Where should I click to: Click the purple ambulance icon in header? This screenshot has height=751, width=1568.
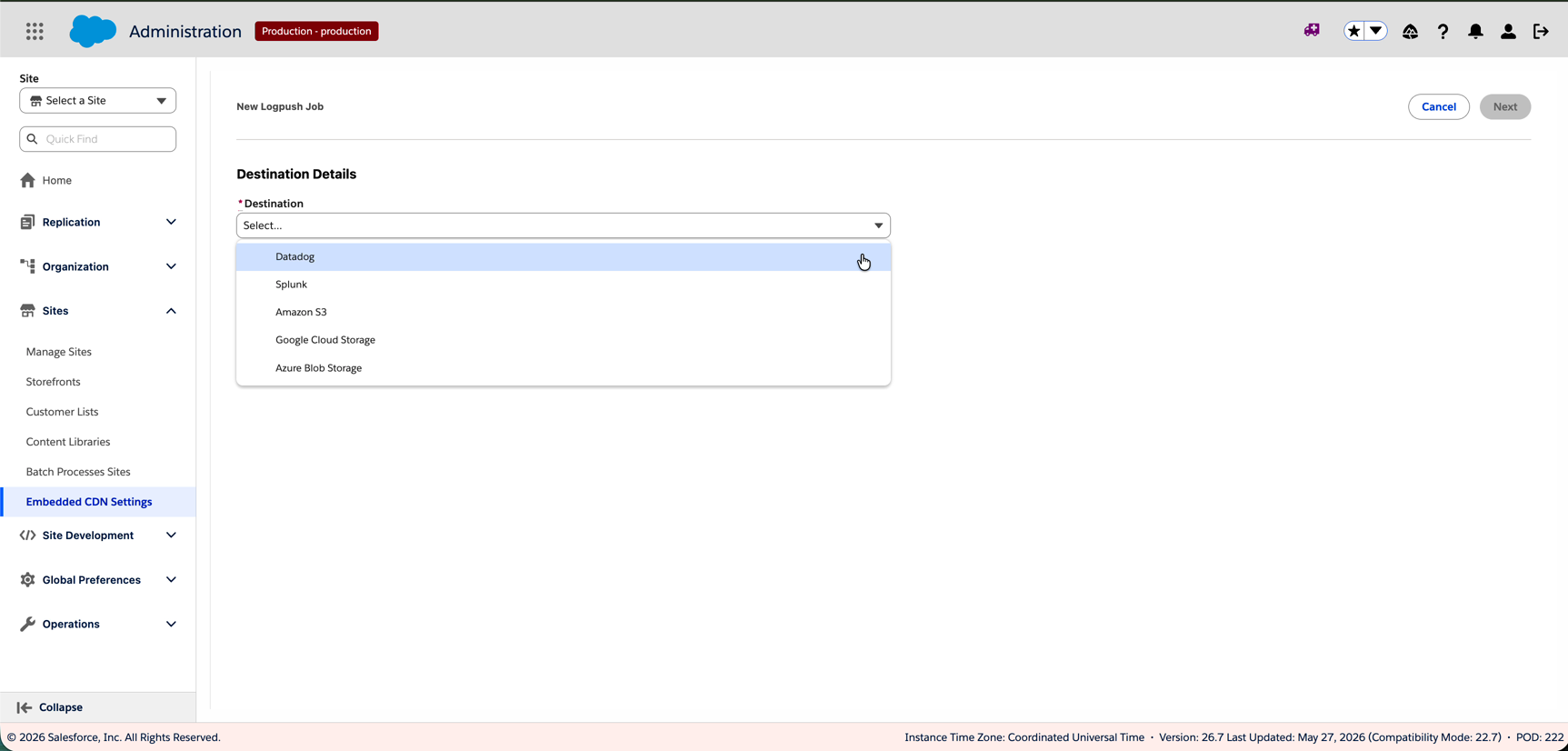[x=1312, y=31]
